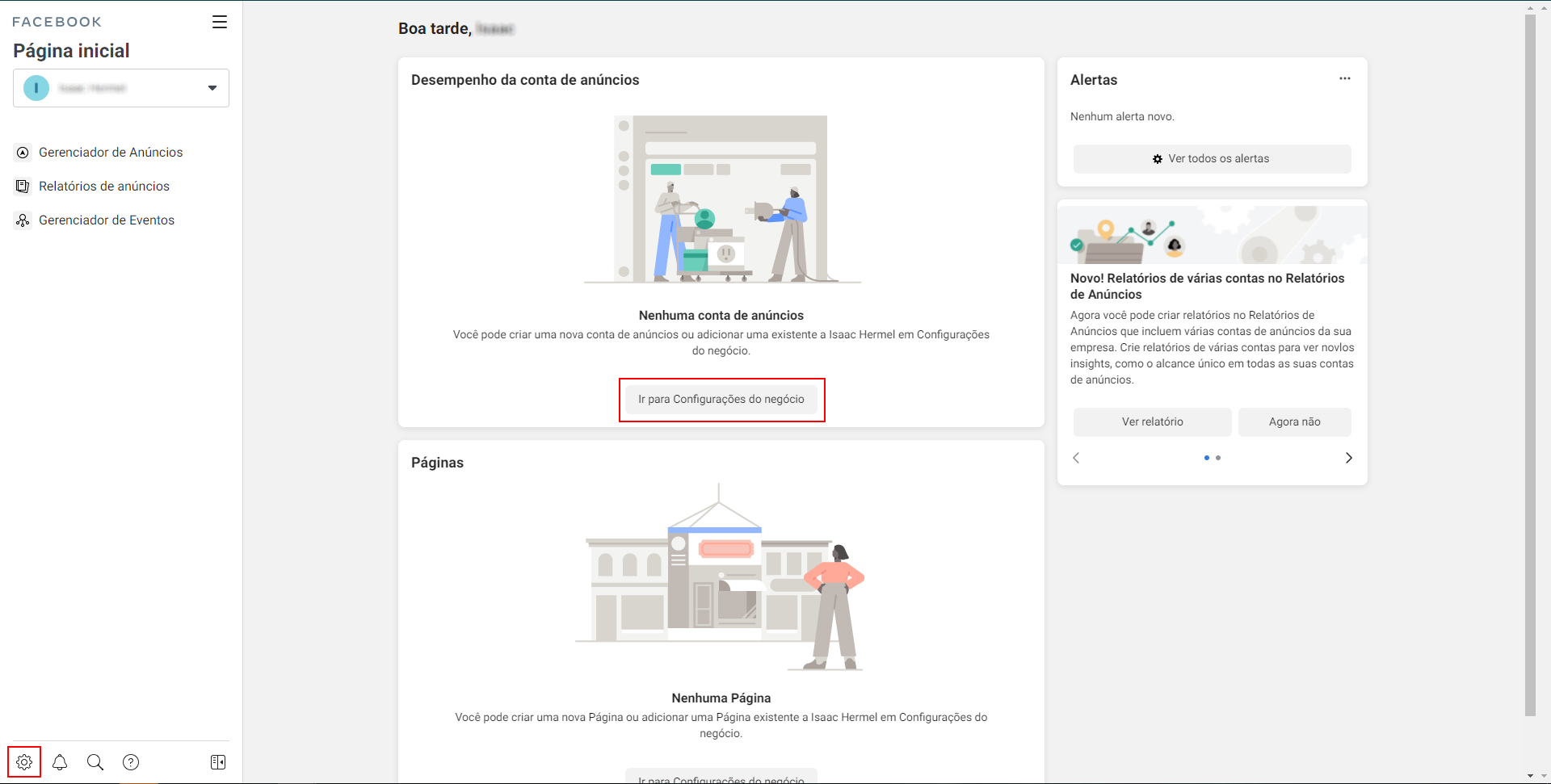
Task: Go to next announcement with right chevron
Action: [x=1348, y=458]
